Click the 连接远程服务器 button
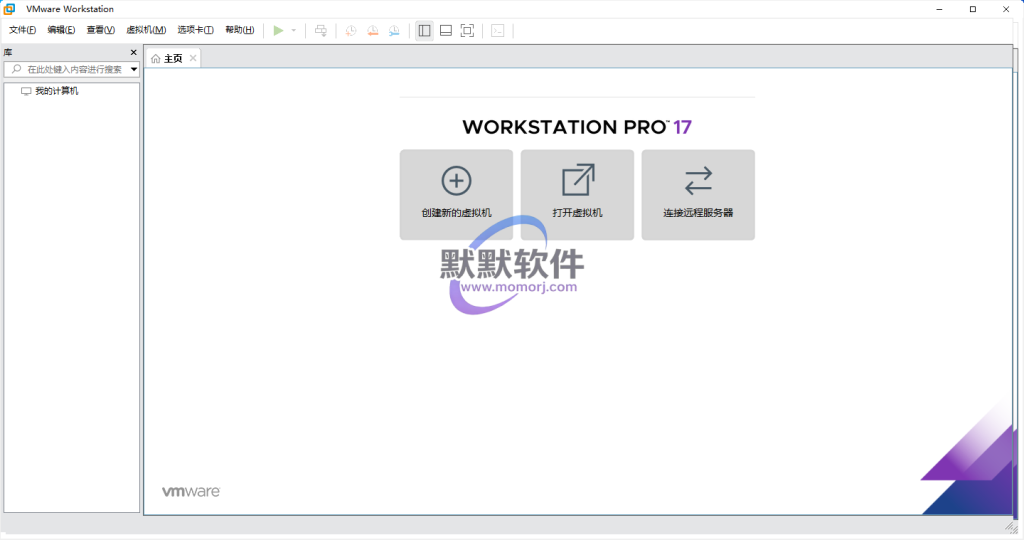The image size is (1024, 540). [698, 195]
